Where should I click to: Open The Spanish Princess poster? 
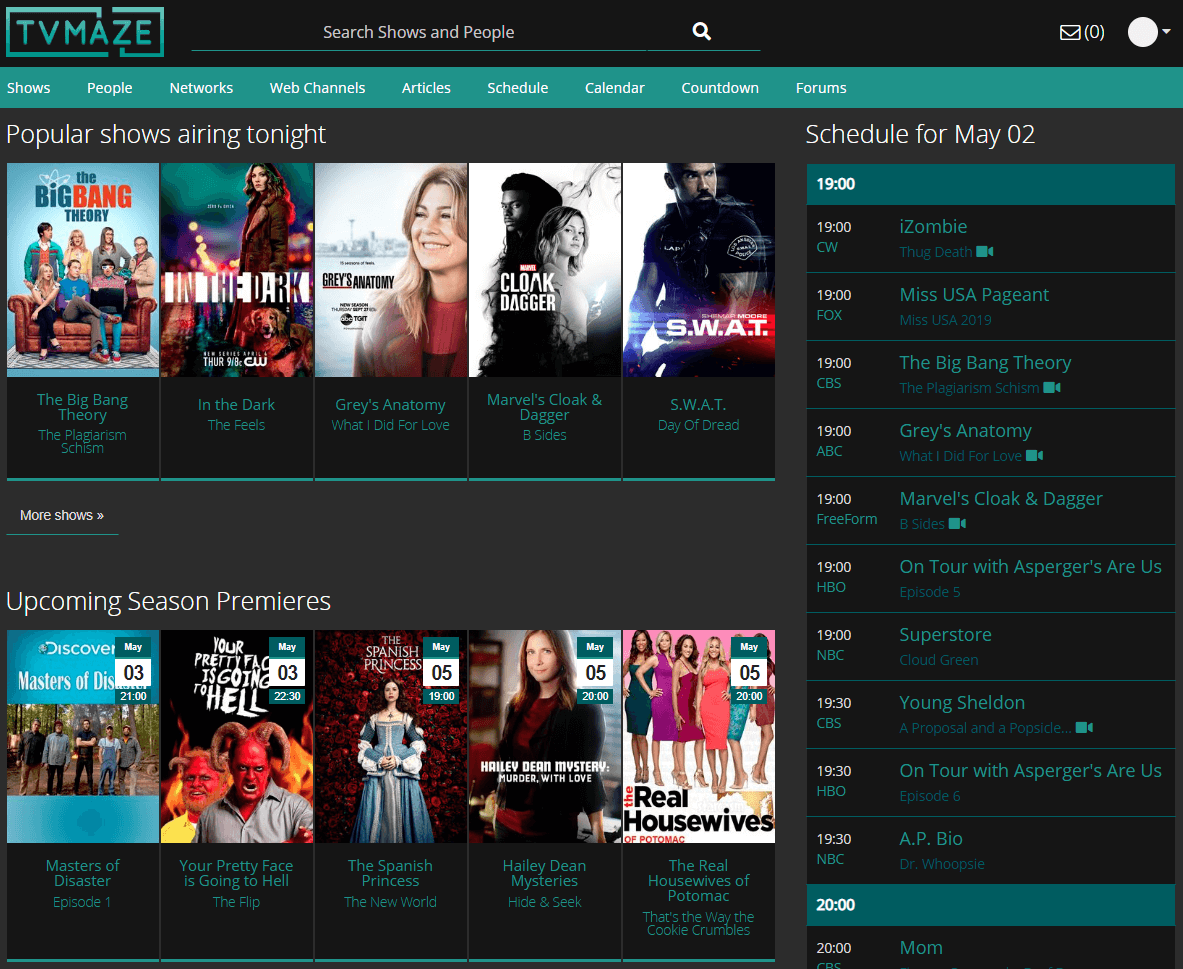pos(391,736)
